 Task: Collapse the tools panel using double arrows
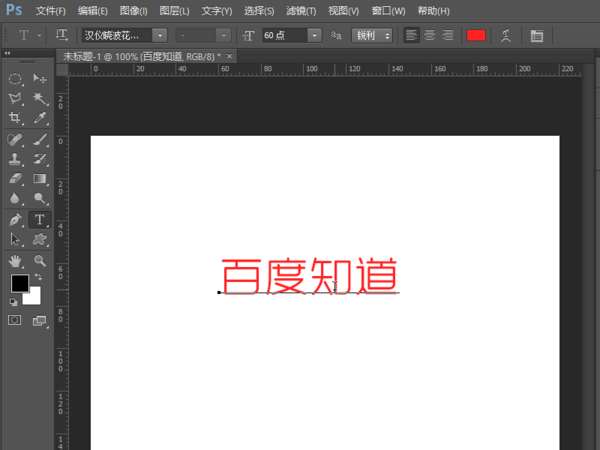(7, 53)
